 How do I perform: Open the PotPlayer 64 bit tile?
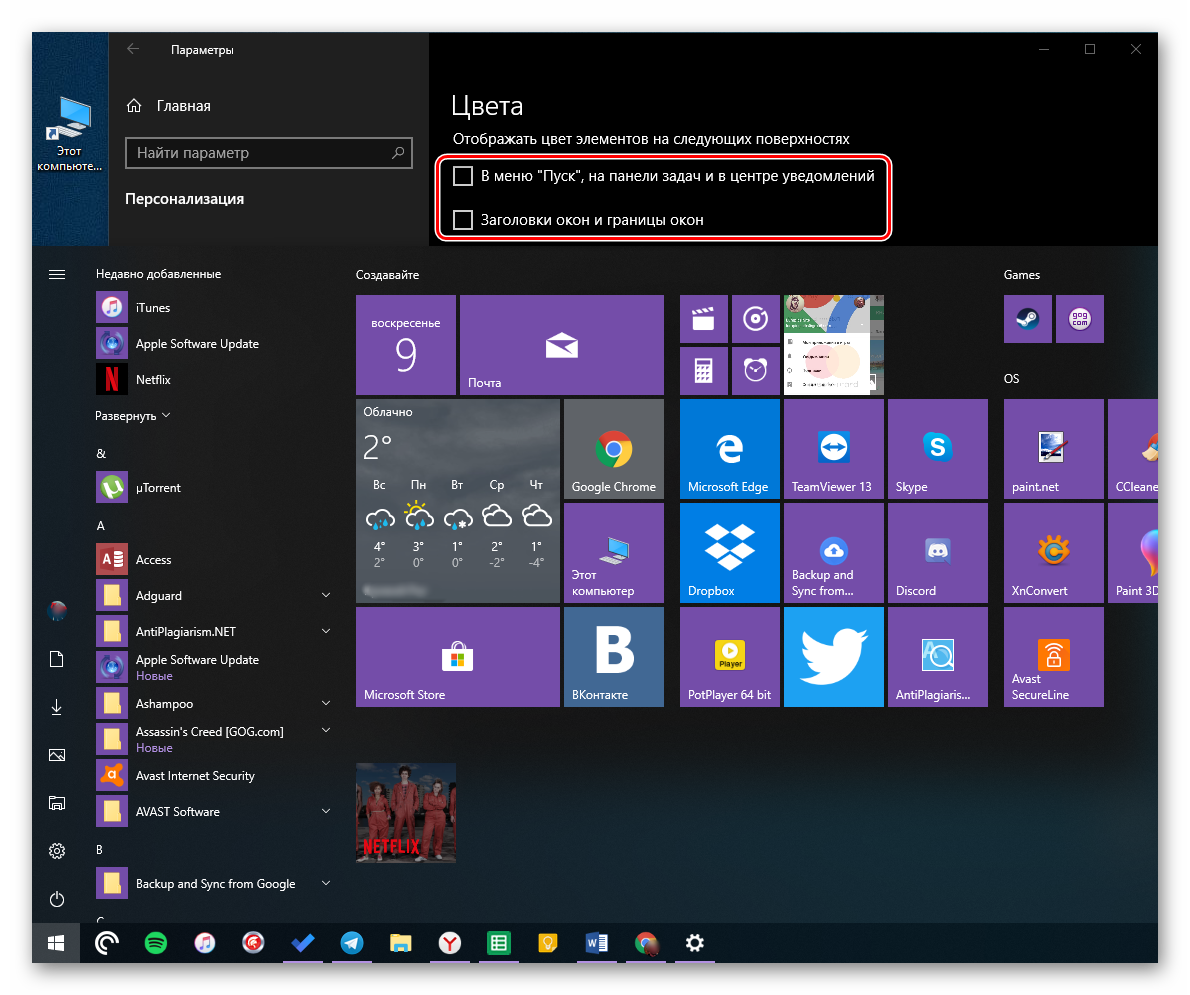(x=729, y=657)
